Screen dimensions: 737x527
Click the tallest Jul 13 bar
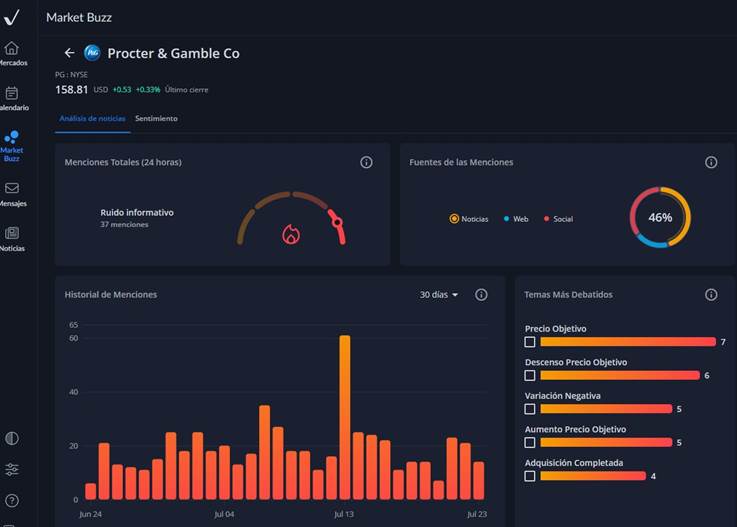pyautogui.click(x=345, y=417)
